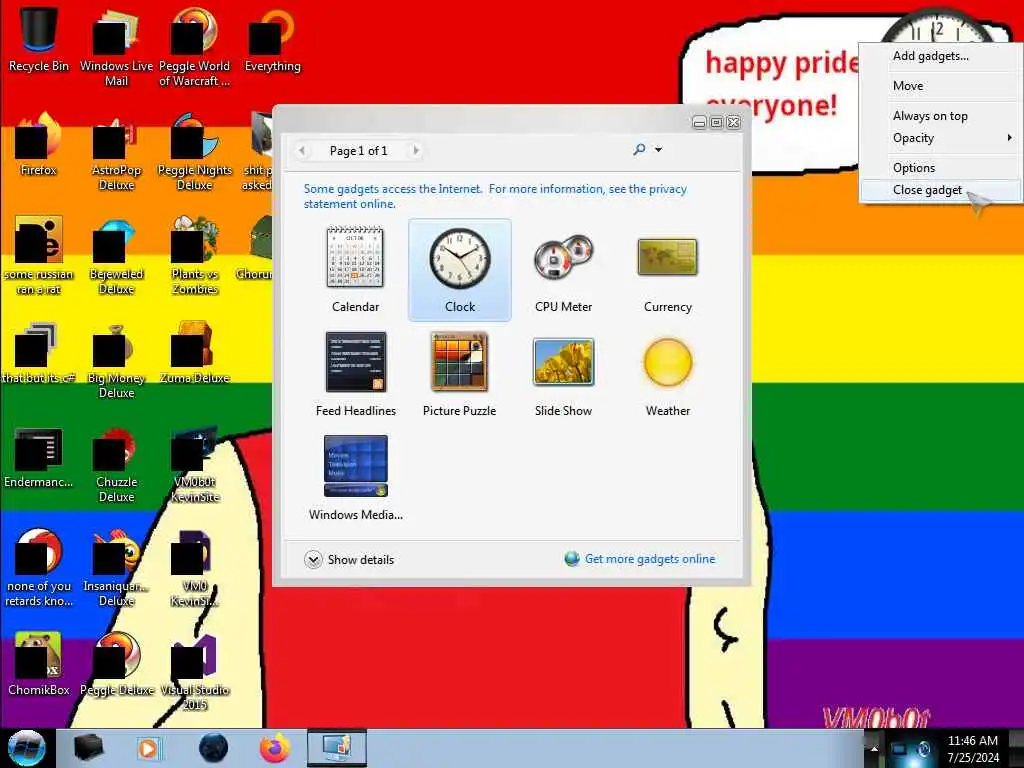
Task: Open the Recycle Bin desktop icon
Action: click(39, 39)
